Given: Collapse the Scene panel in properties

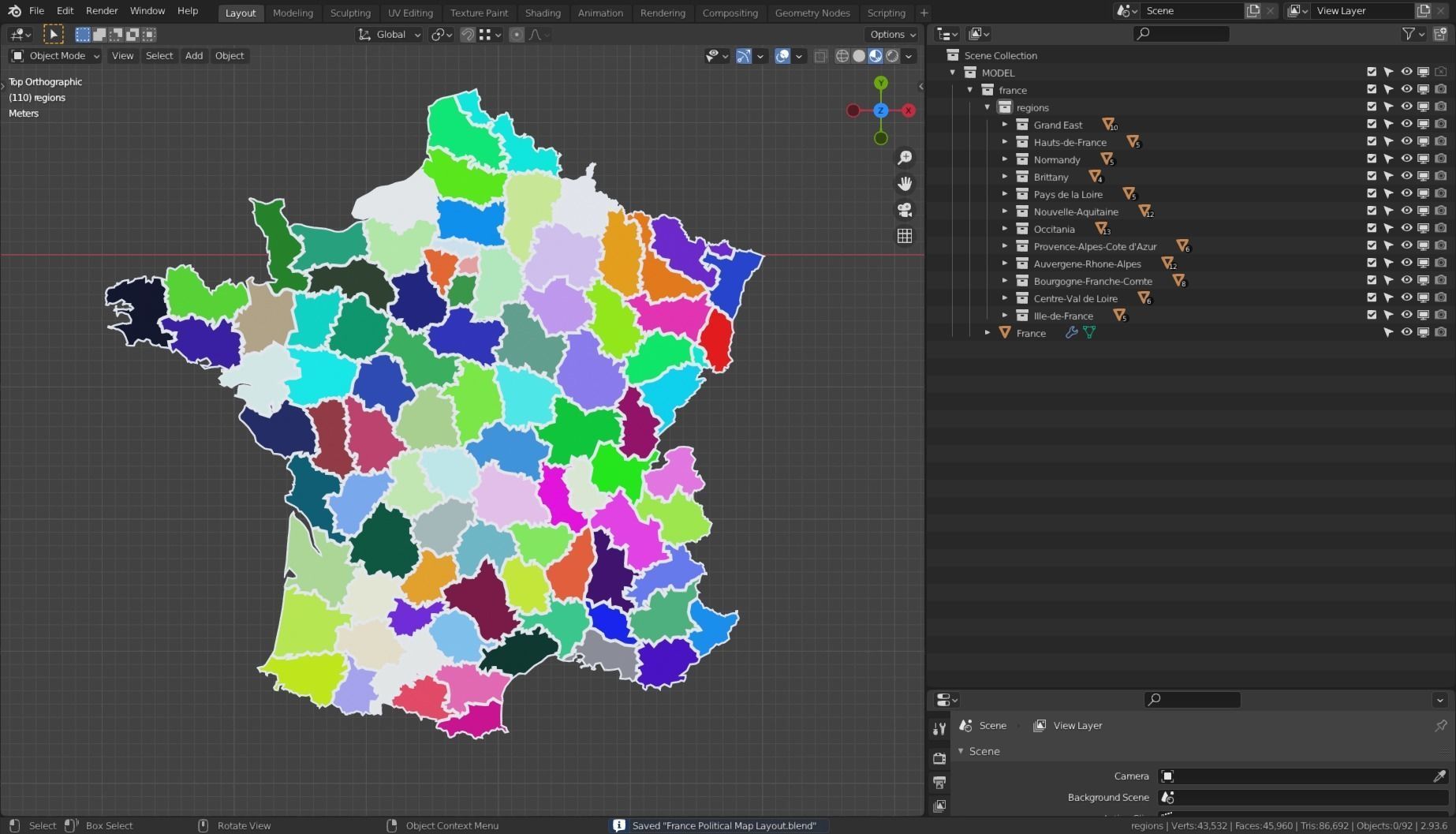Looking at the screenshot, I should tap(961, 751).
